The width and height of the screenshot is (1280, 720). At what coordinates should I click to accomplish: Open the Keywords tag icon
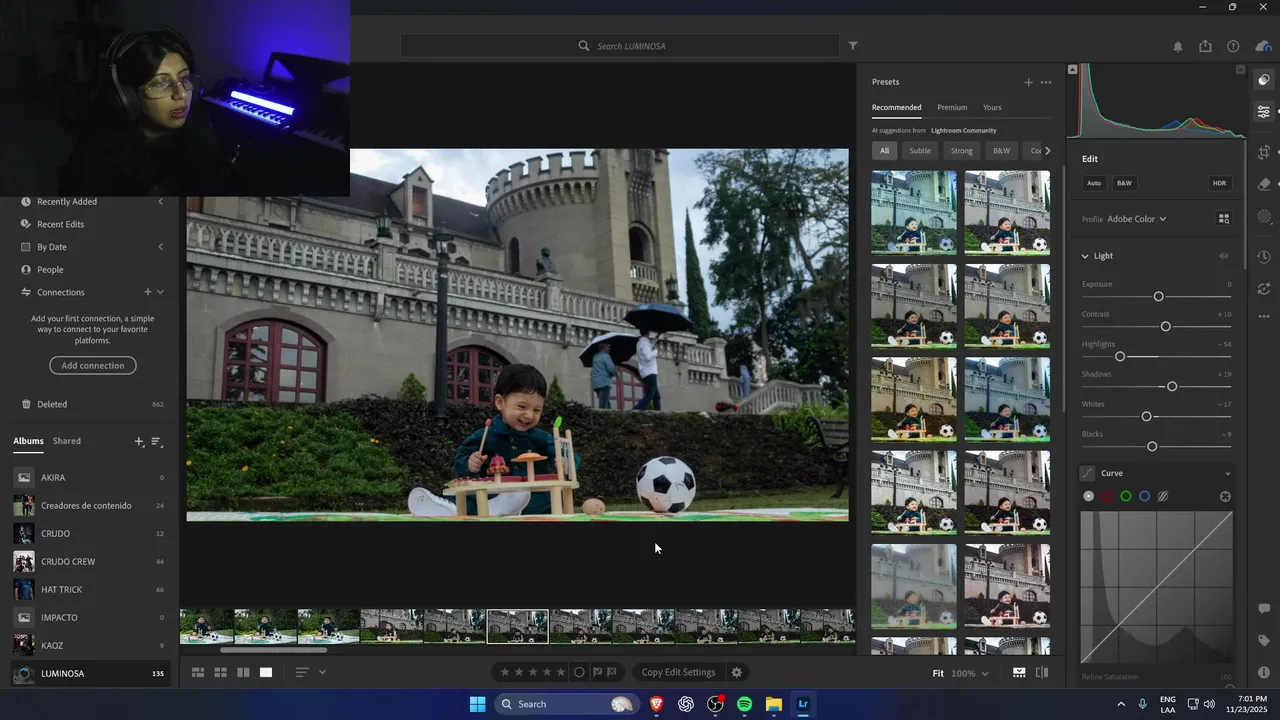[x=1264, y=641]
